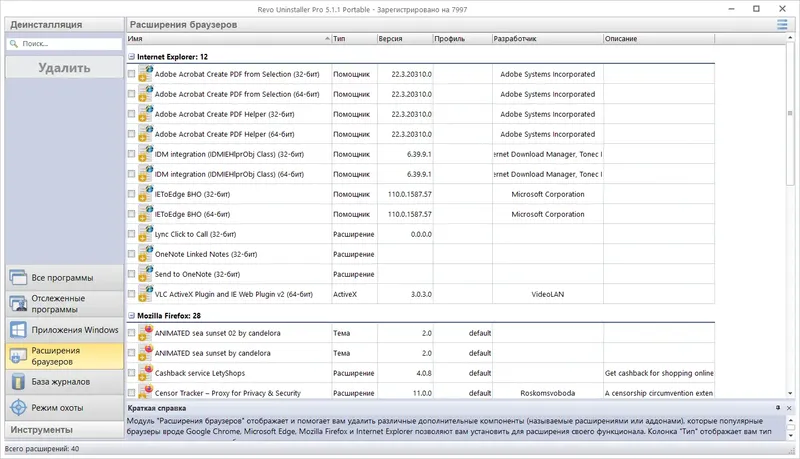
Task: Click the Удалить button
Action: (64, 68)
